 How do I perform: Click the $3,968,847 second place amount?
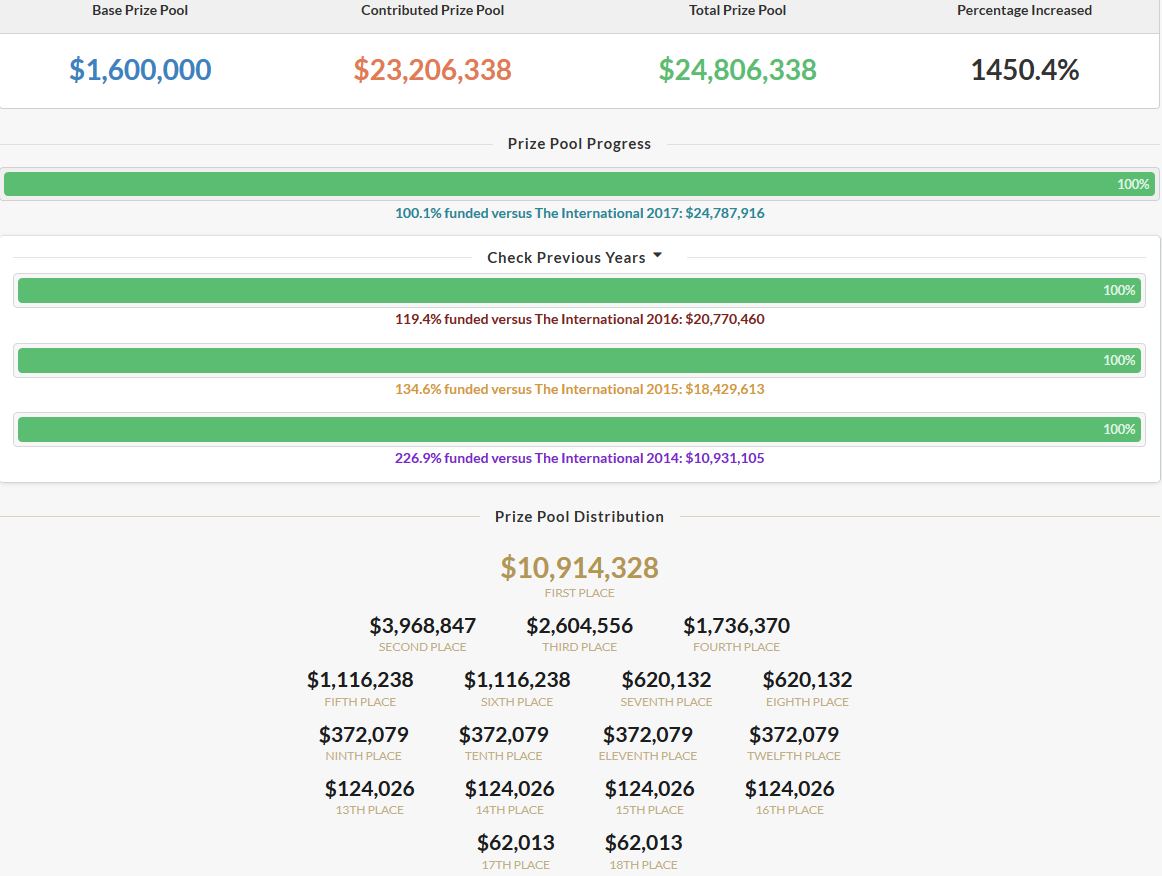point(422,626)
